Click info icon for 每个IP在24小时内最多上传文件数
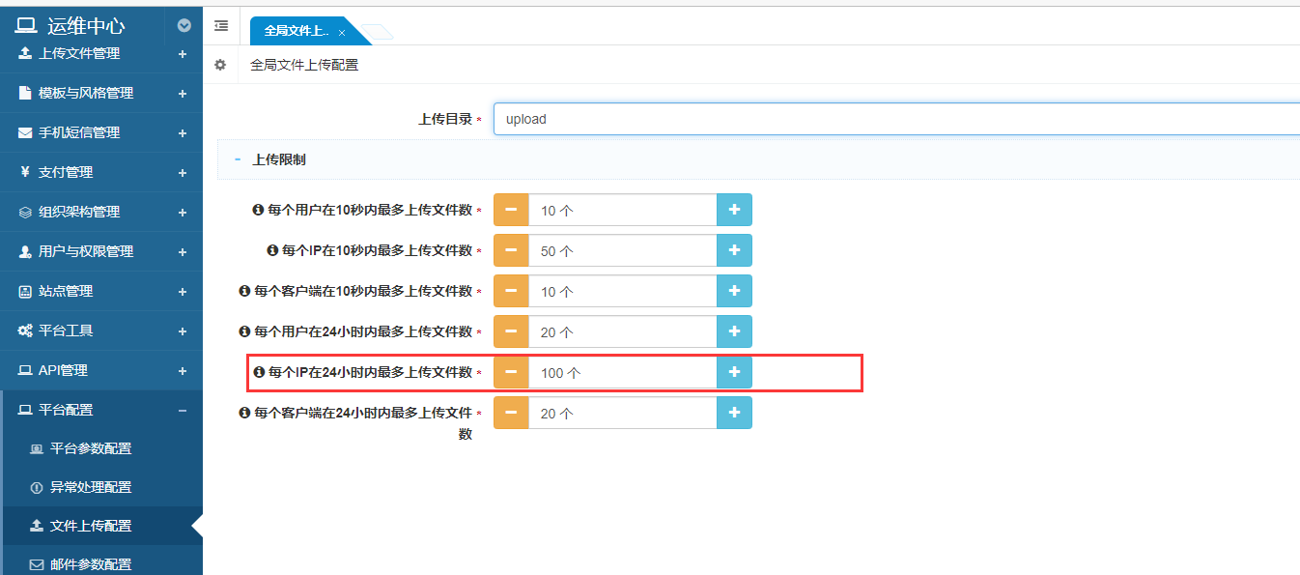This screenshot has height=575, width=1300. click(x=259, y=372)
